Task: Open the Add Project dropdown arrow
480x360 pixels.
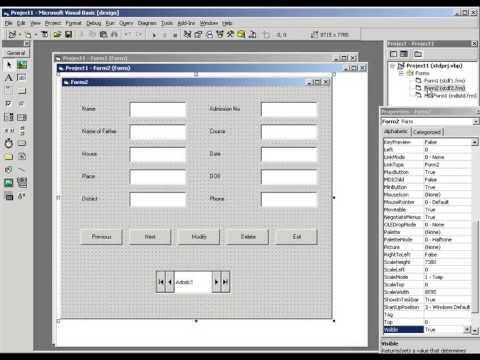Action: 20,35
